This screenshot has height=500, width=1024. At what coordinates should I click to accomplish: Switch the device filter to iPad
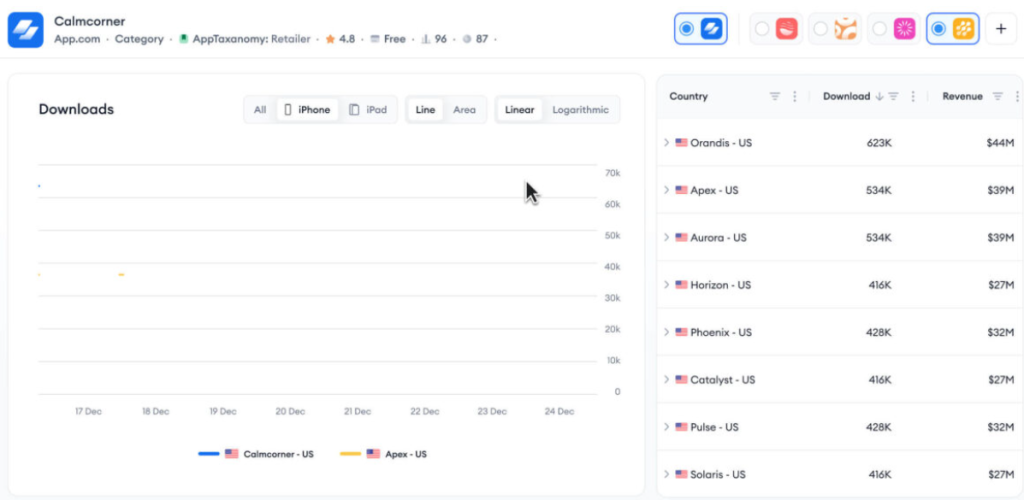tap(368, 110)
